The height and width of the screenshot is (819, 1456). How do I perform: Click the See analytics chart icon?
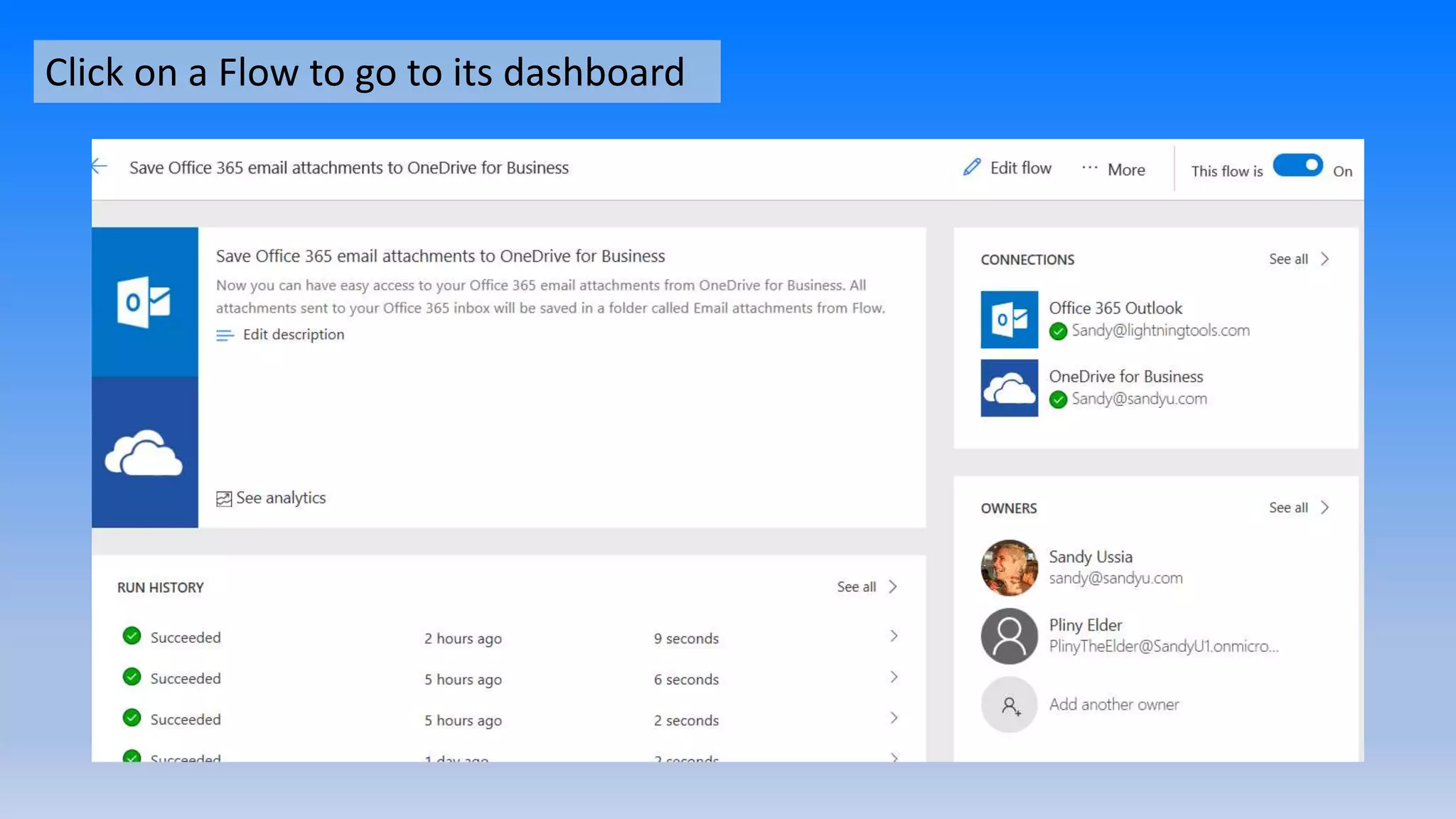tap(224, 499)
